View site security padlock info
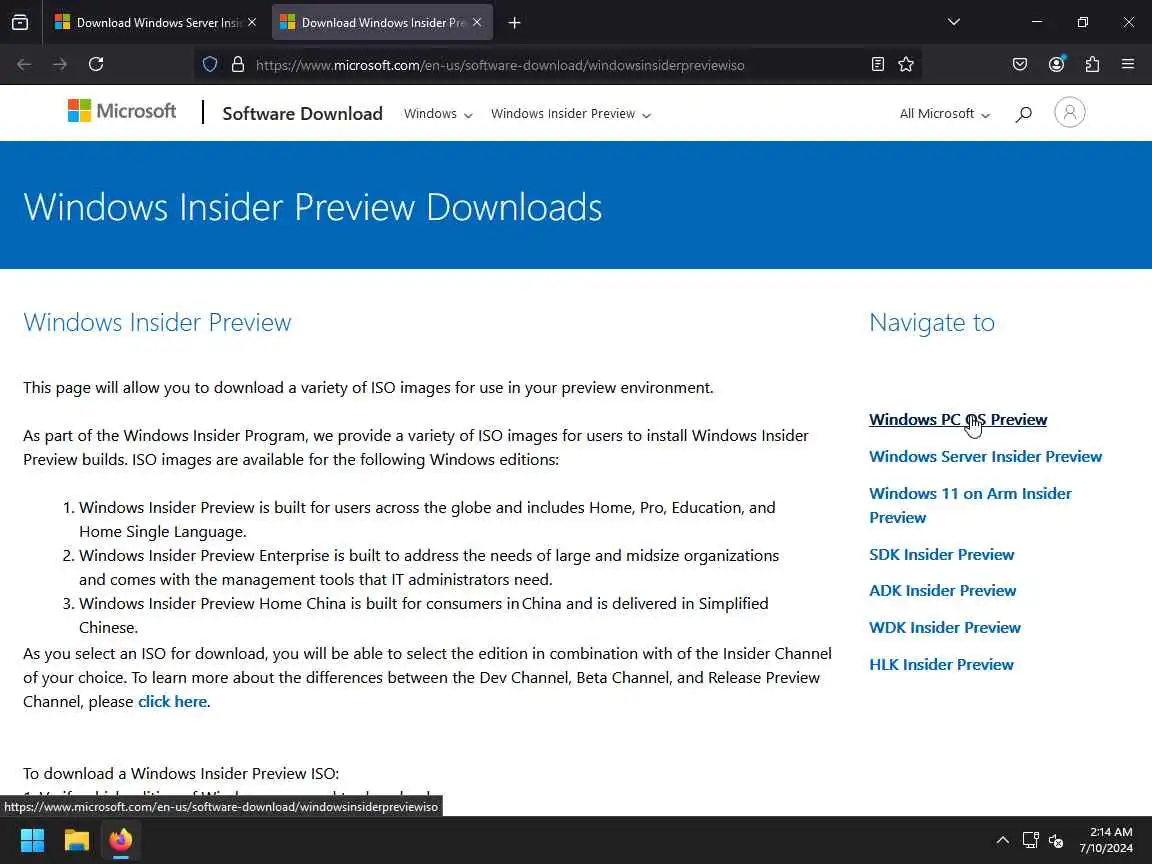 tap(238, 65)
